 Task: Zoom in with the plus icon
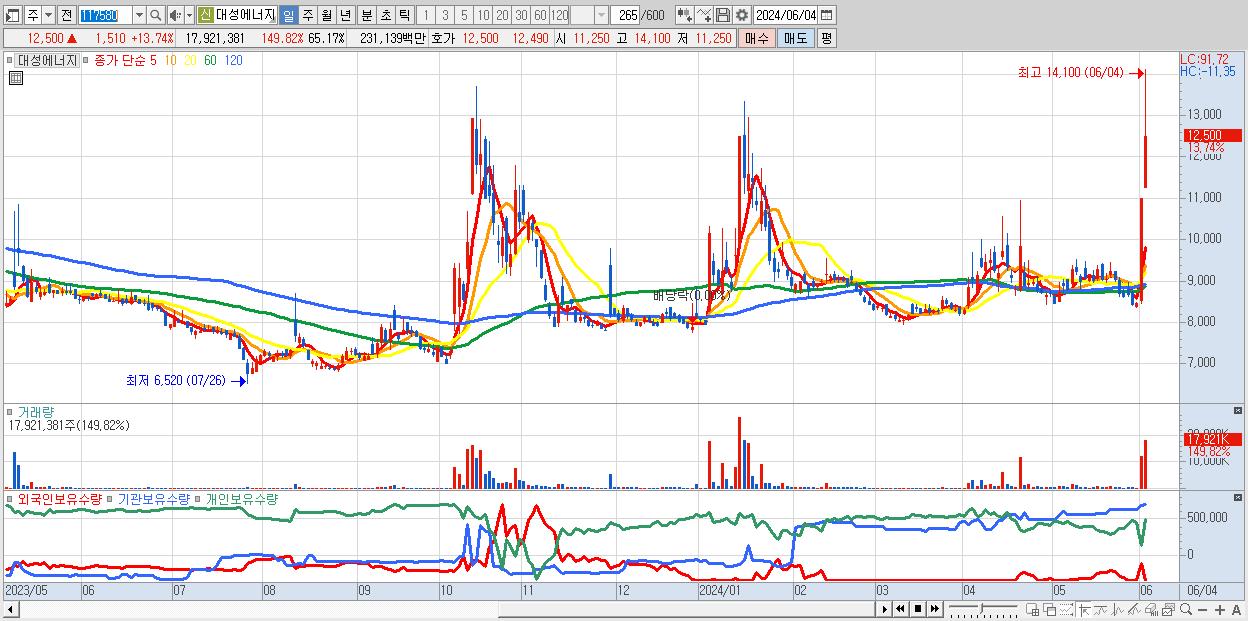coord(1220,610)
